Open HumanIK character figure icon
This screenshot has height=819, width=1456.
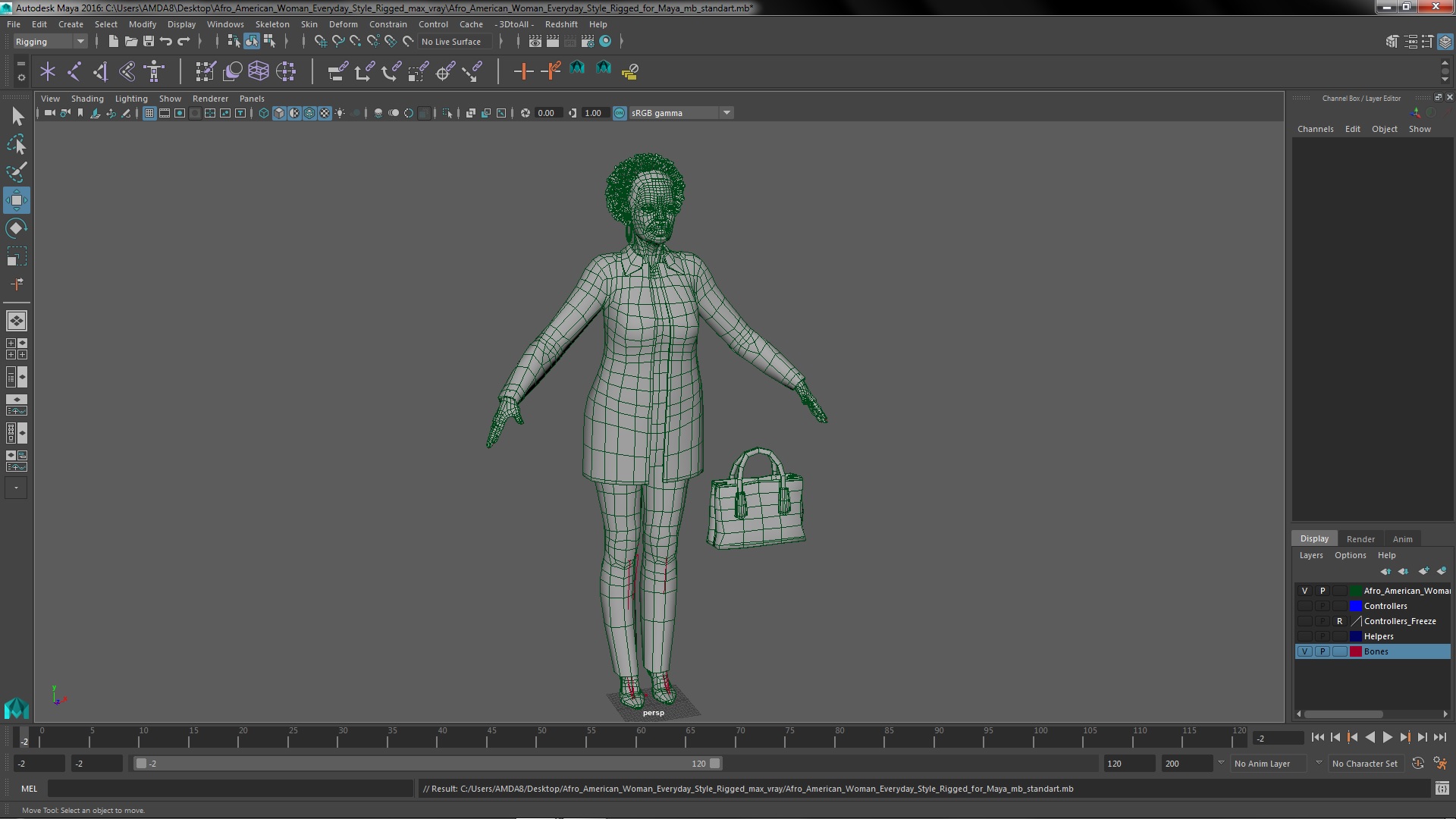[x=154, y=71]
